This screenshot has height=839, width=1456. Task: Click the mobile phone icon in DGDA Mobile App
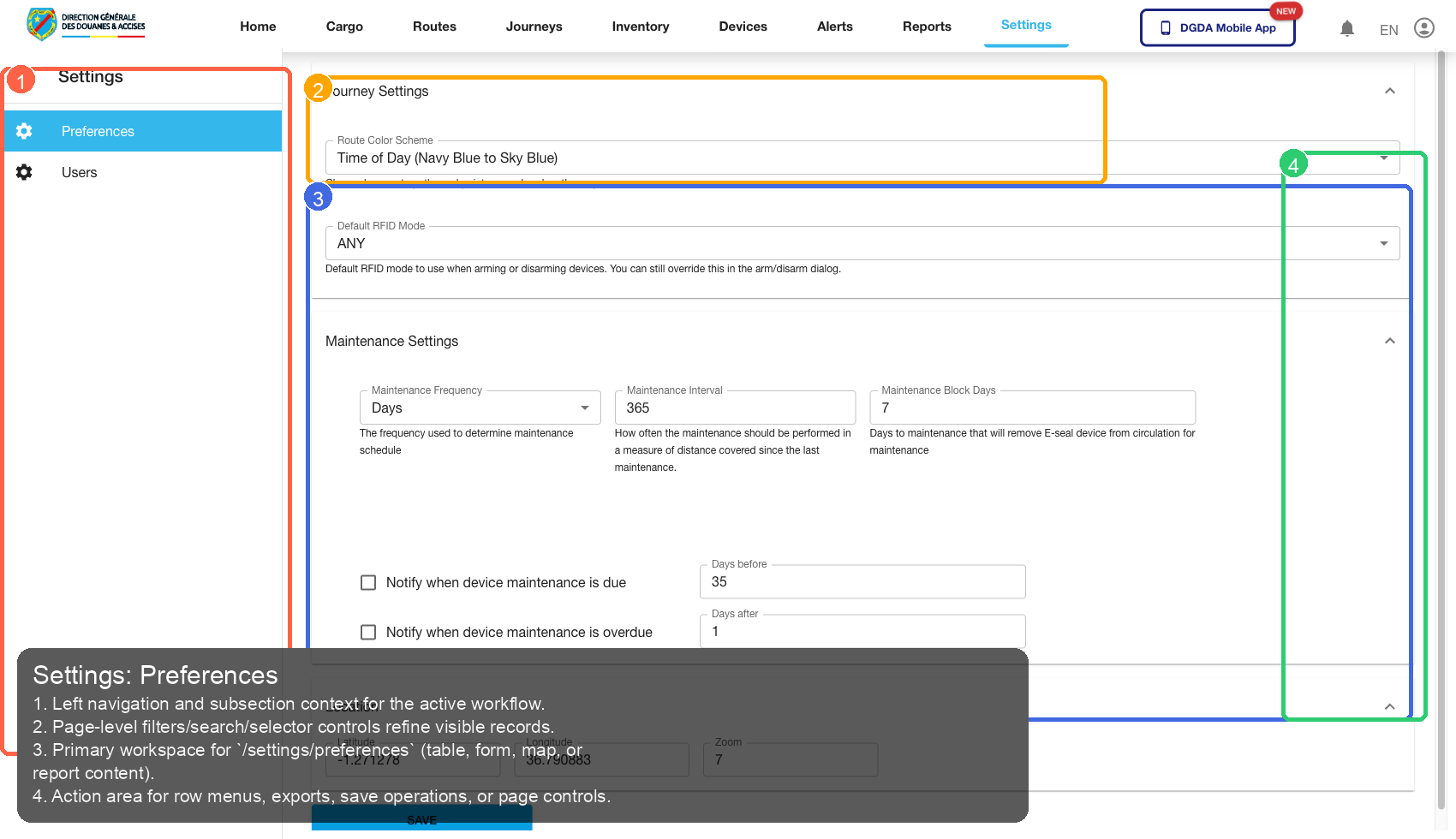coord(1165,27)
